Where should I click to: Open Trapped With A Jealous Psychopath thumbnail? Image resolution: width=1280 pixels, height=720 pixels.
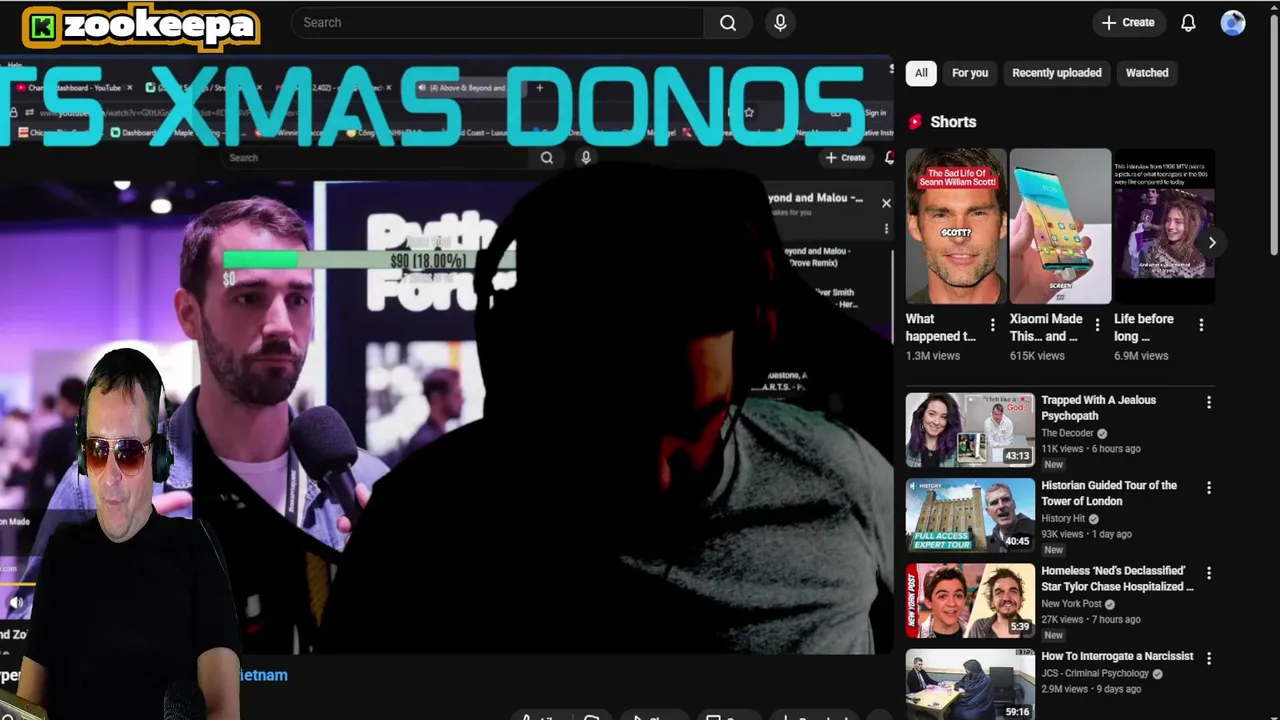[x=970, y=430]
